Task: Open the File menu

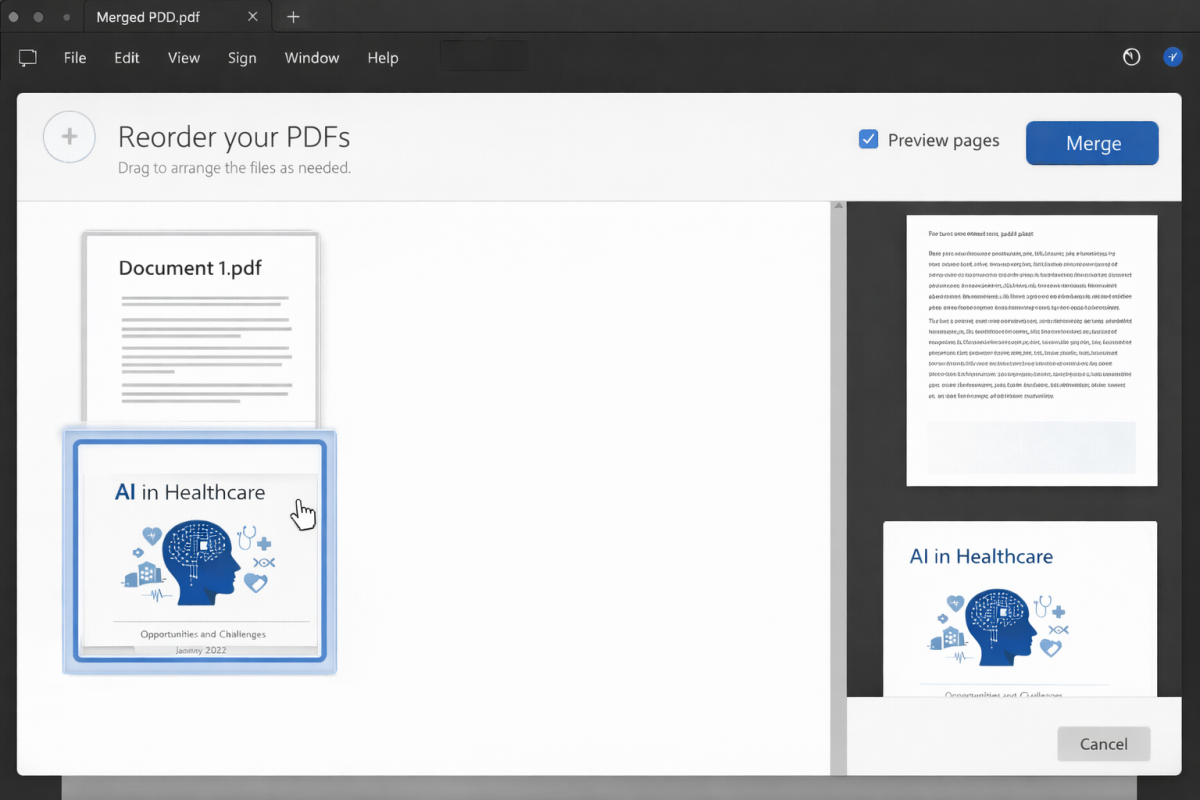Action: pyautogui.click(x=75, y=58)
